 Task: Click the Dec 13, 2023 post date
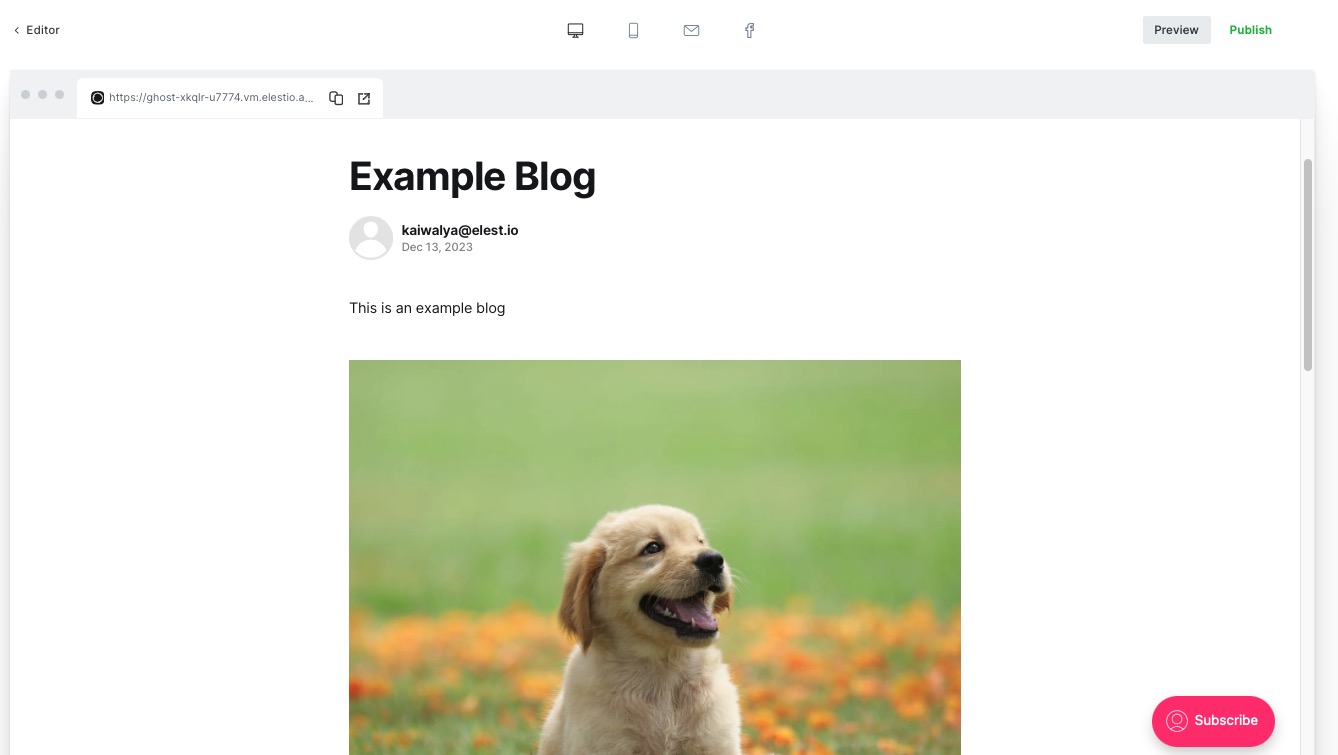437,247
